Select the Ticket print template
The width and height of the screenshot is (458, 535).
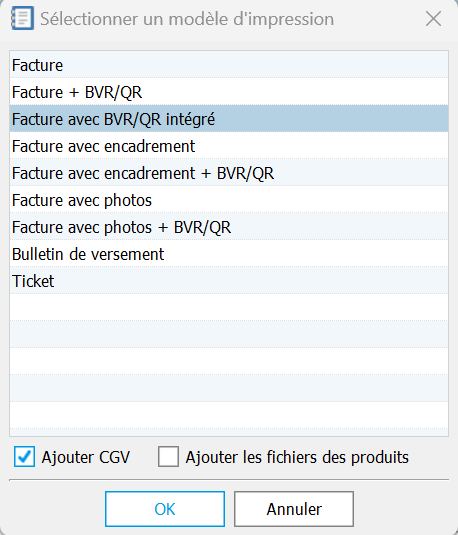point(229,280)
